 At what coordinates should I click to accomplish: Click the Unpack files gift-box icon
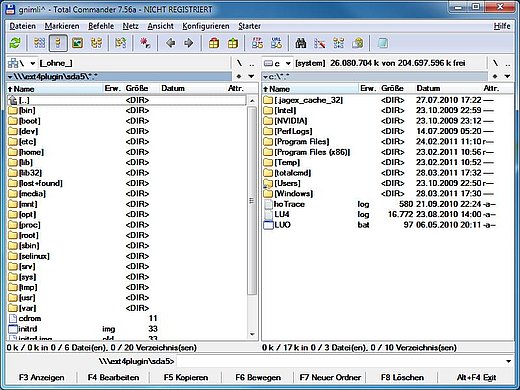[x=233, y=43]
